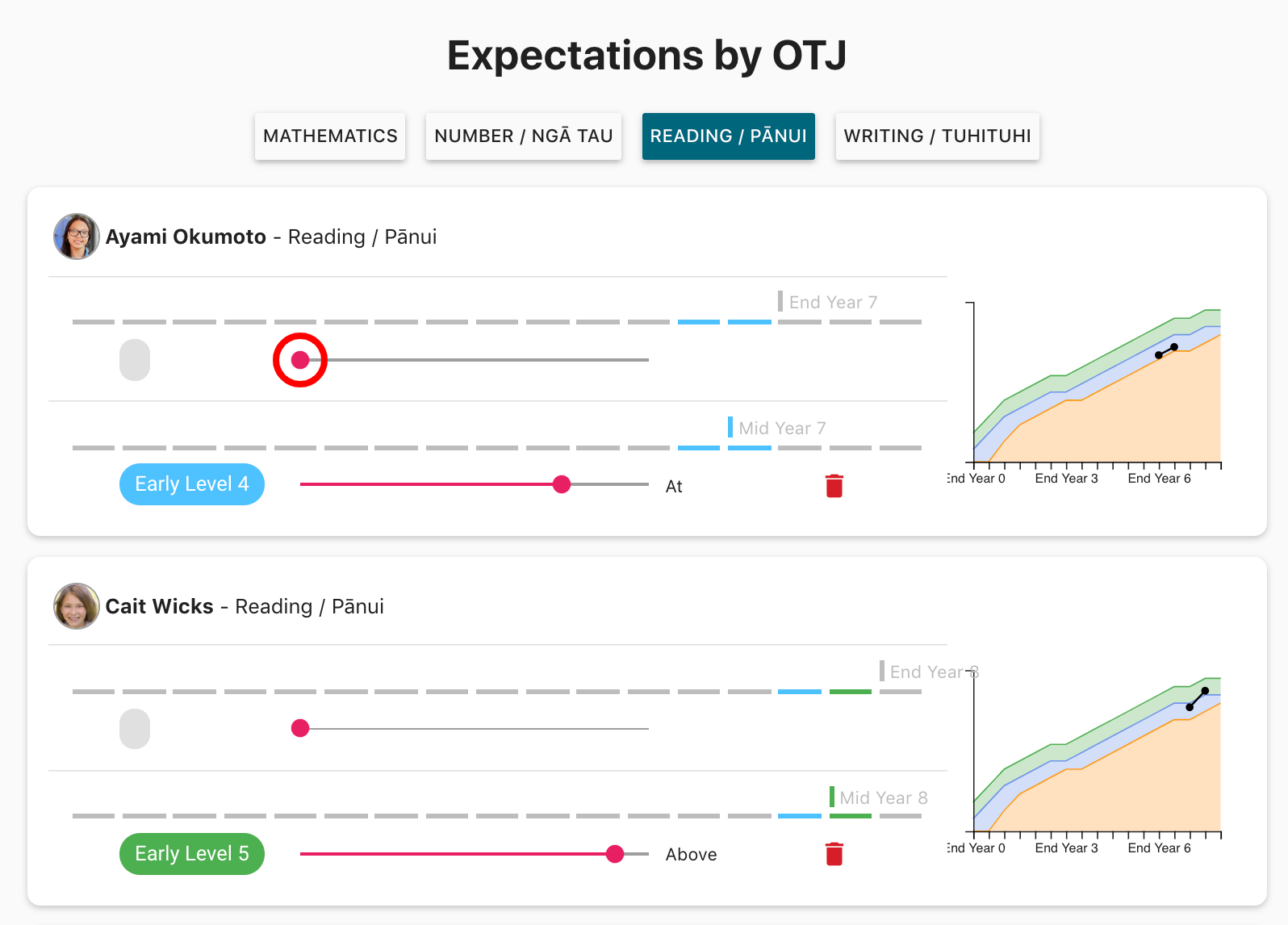This screenshot has width=1288, height=925.
Task: Click Cait Wicks' profile photo
Action: point(77,606)
